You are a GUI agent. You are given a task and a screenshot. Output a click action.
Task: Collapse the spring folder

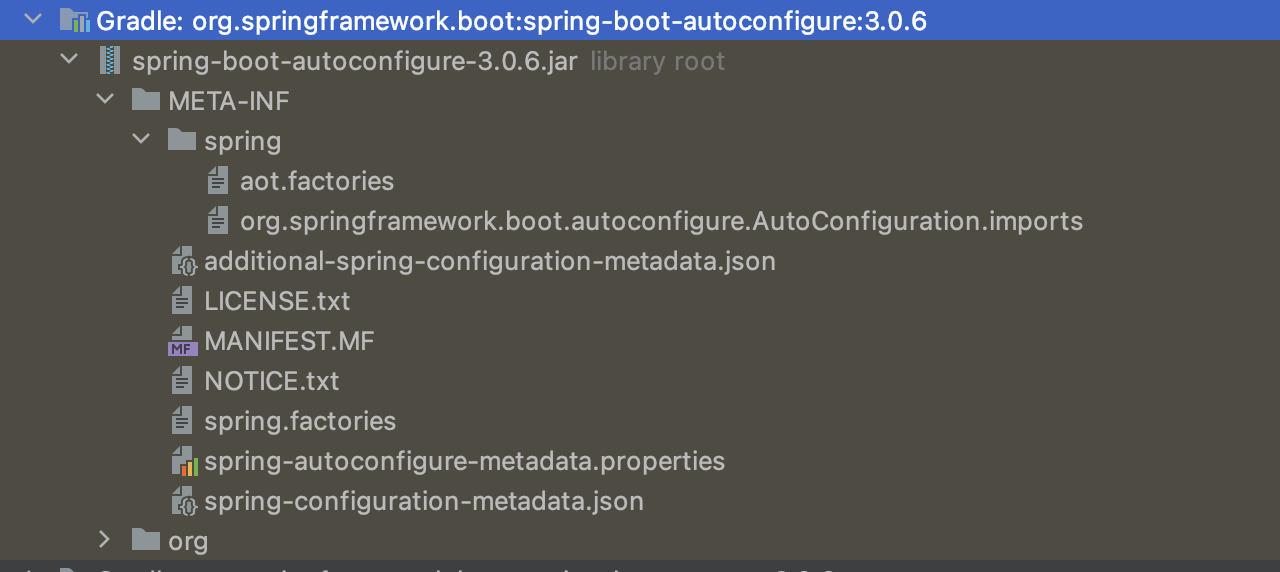(141, 139)
